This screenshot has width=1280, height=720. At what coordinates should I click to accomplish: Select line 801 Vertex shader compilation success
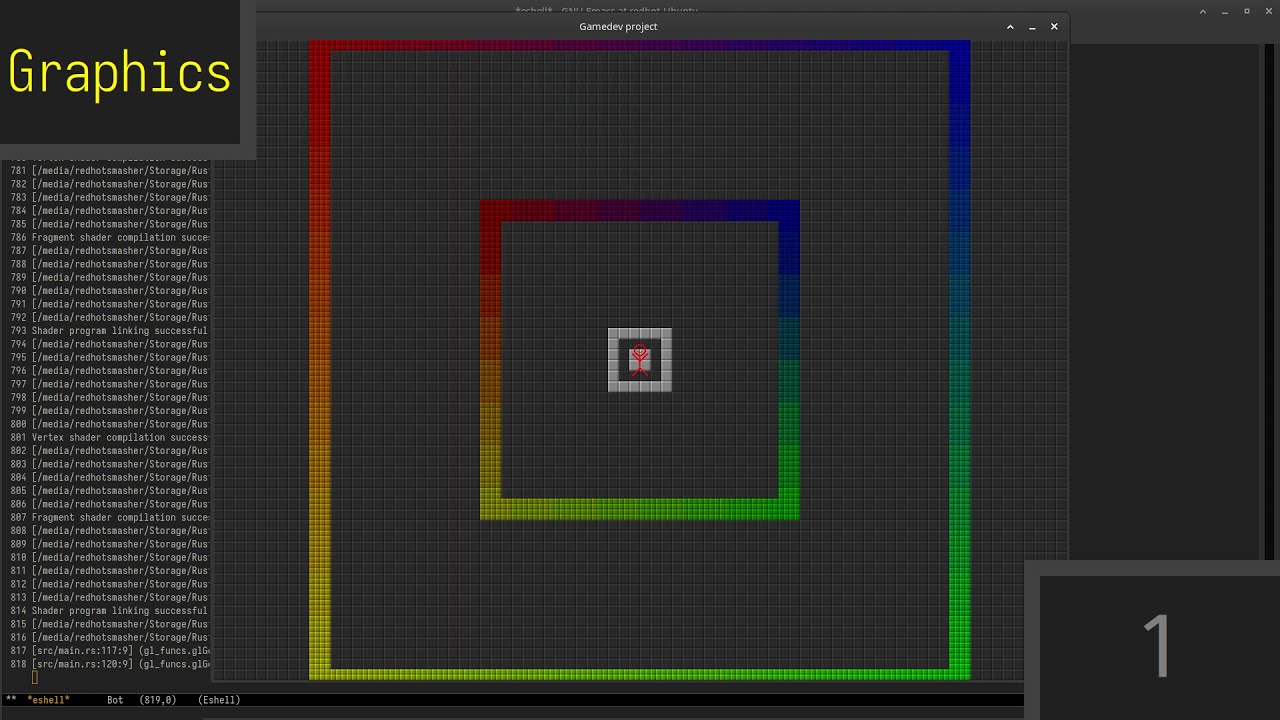coord(120,438)
